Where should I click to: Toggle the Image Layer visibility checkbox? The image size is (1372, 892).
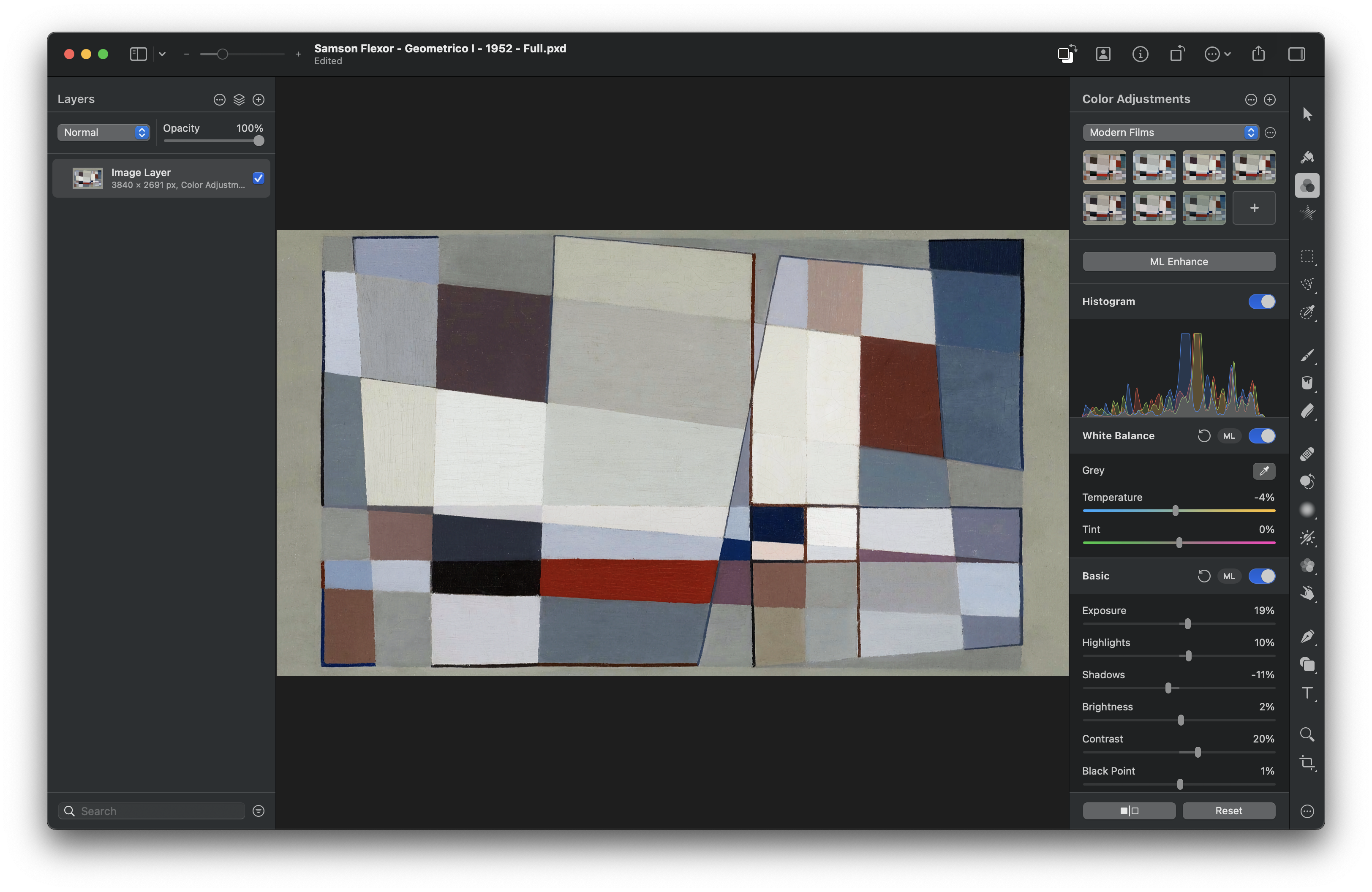click(x=258, y=178)
